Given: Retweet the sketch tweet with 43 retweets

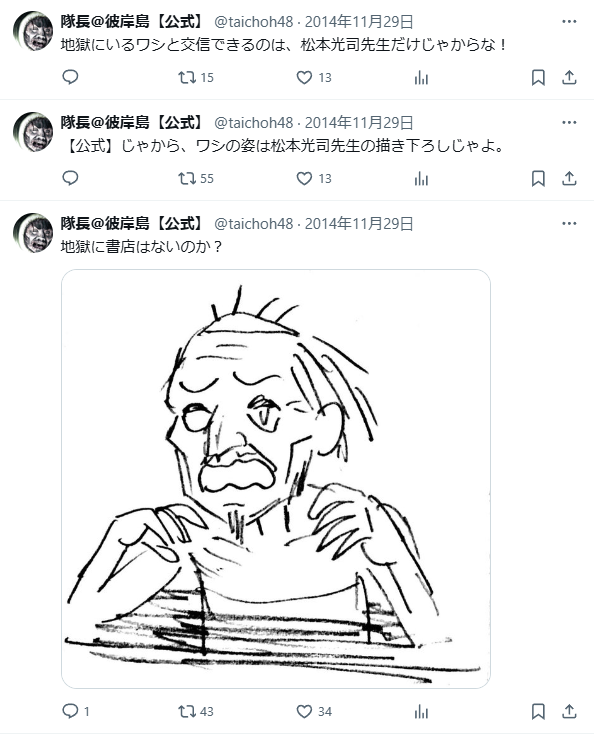Looking at the screenshot, I should coord(196,712).
